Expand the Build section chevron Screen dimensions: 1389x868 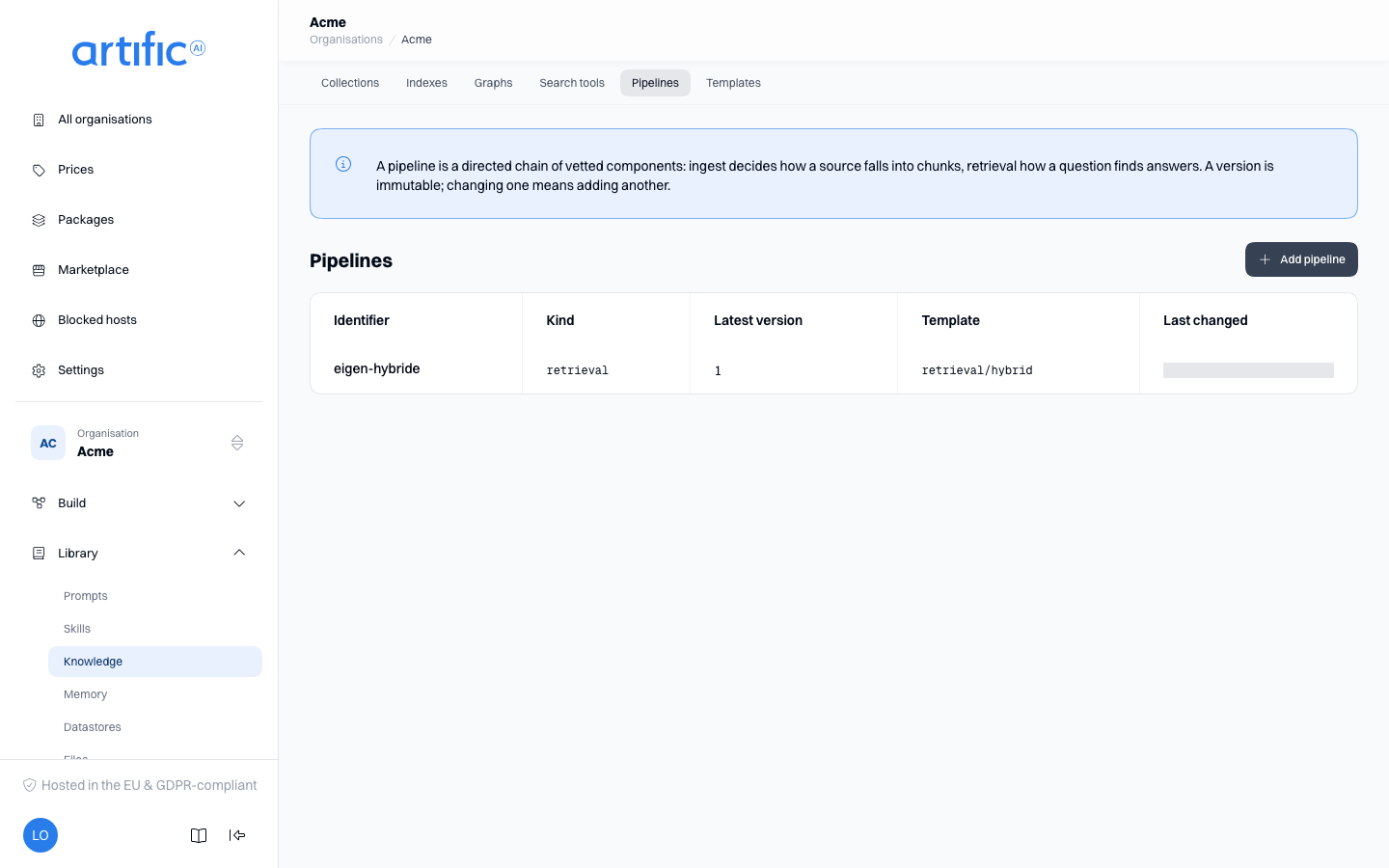click(239, 503)
